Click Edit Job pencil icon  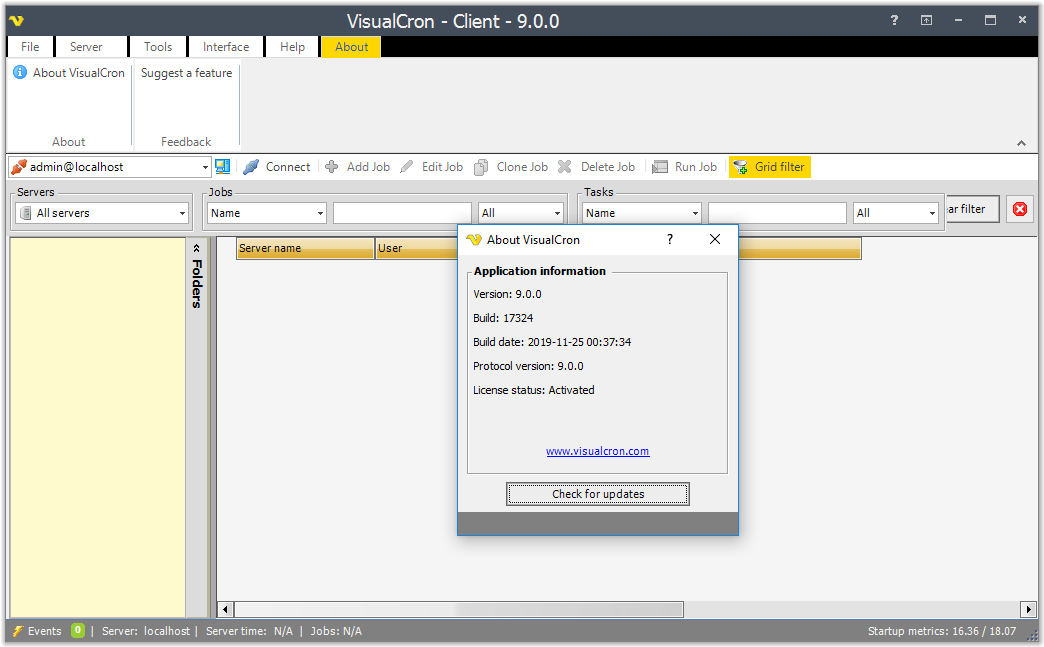click(x=407, y=167)
